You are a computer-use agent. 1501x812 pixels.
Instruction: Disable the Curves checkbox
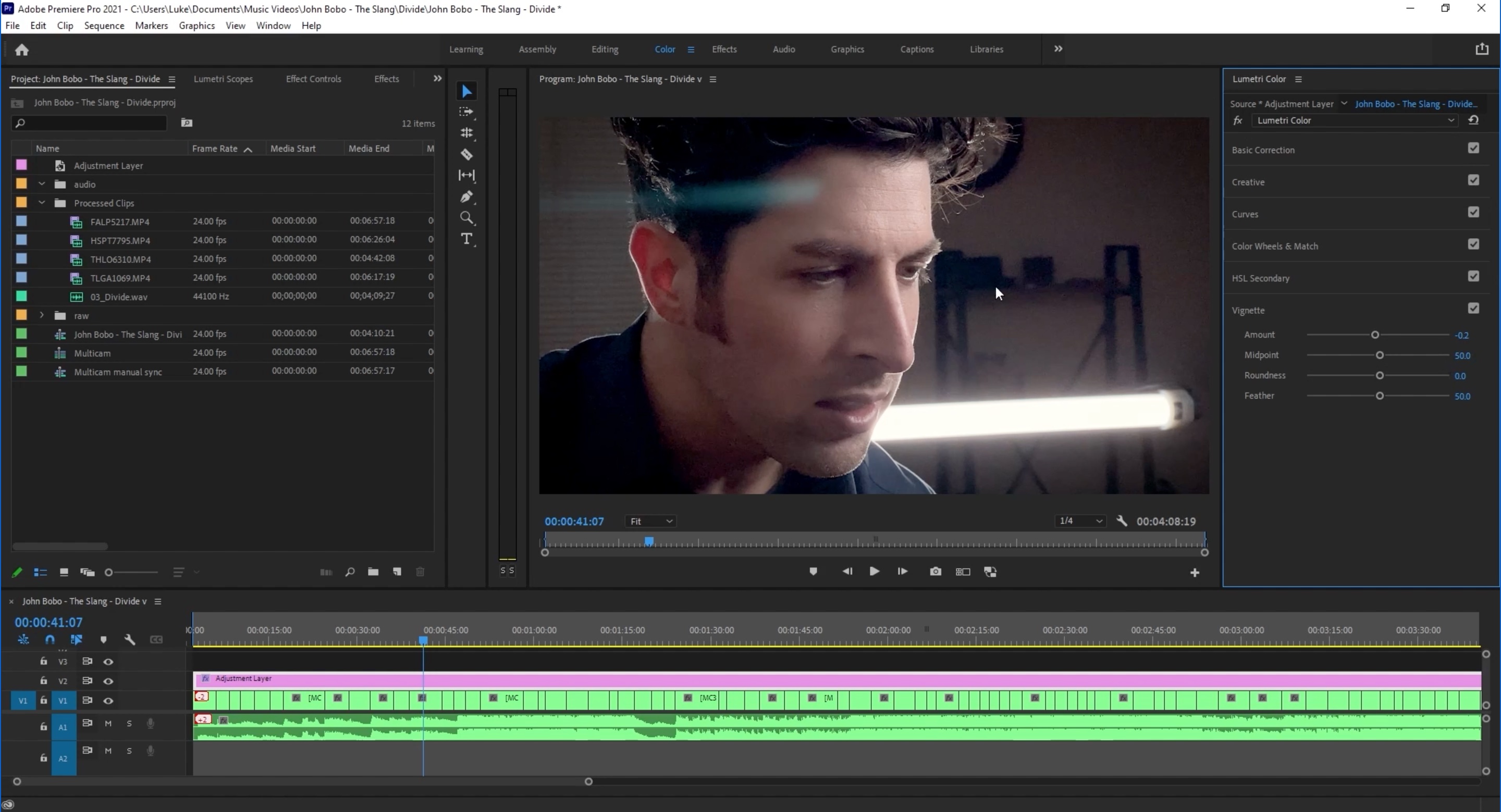pos(1473,213)
